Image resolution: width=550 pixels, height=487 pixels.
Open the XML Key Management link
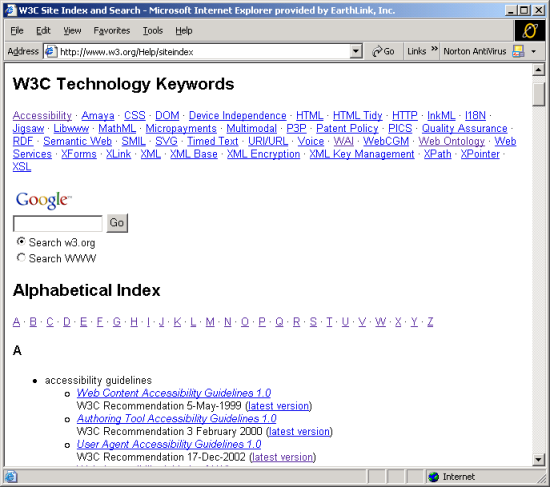click(362, 154)
